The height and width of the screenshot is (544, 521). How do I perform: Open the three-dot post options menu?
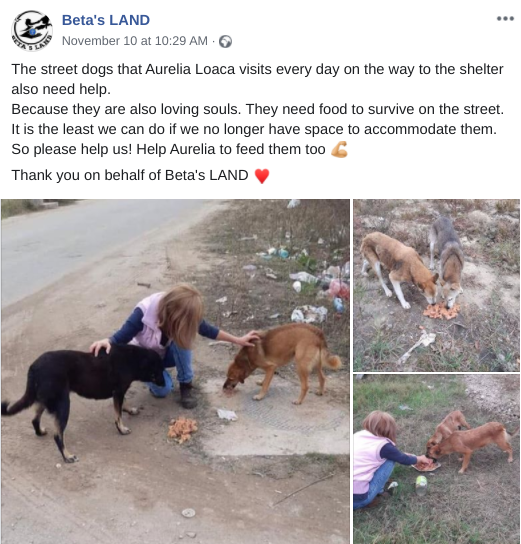505,18
